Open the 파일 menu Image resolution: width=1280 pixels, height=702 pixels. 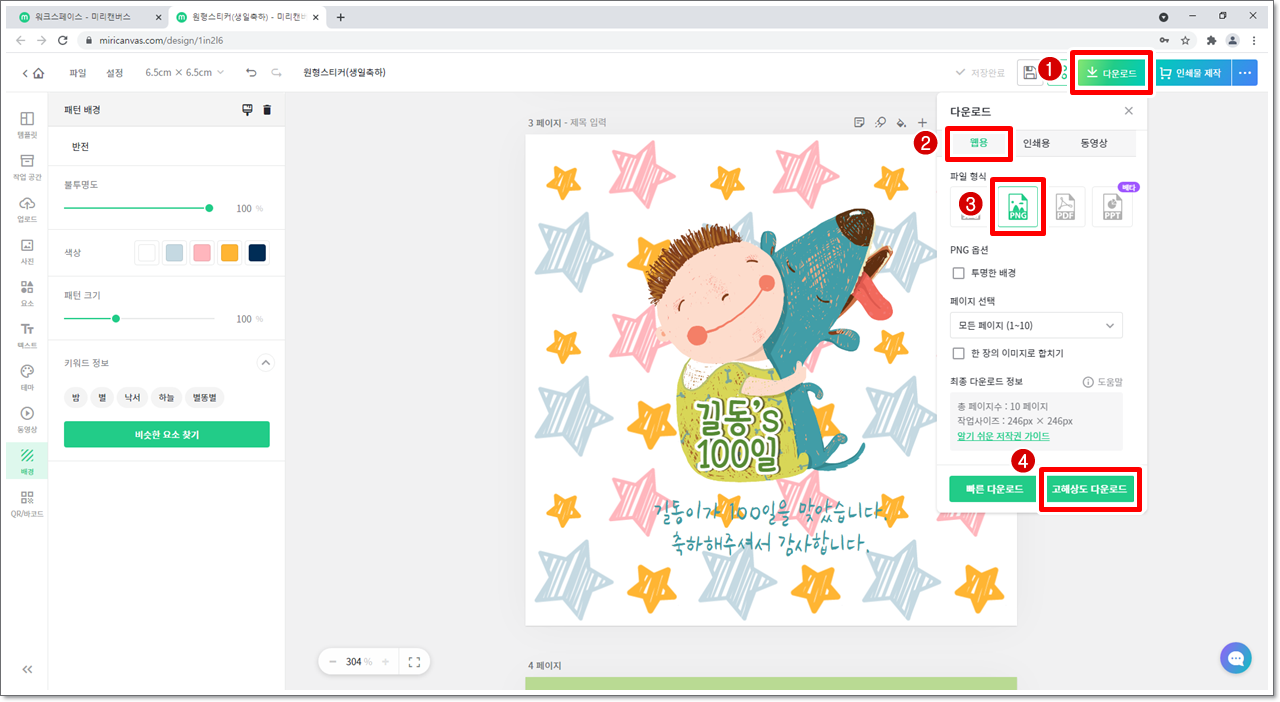pyautogui.click(x=78, y=73)
